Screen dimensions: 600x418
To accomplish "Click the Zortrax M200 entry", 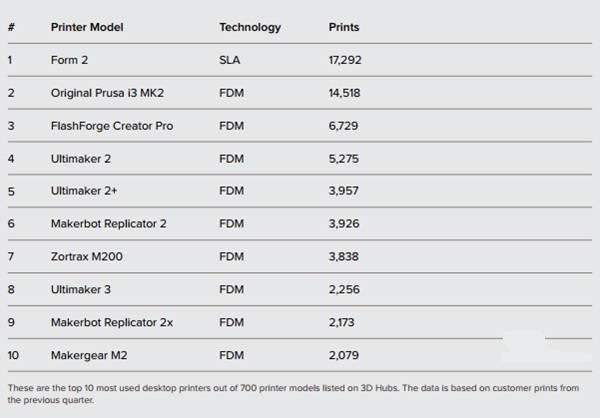I will [x=87, y=256].
